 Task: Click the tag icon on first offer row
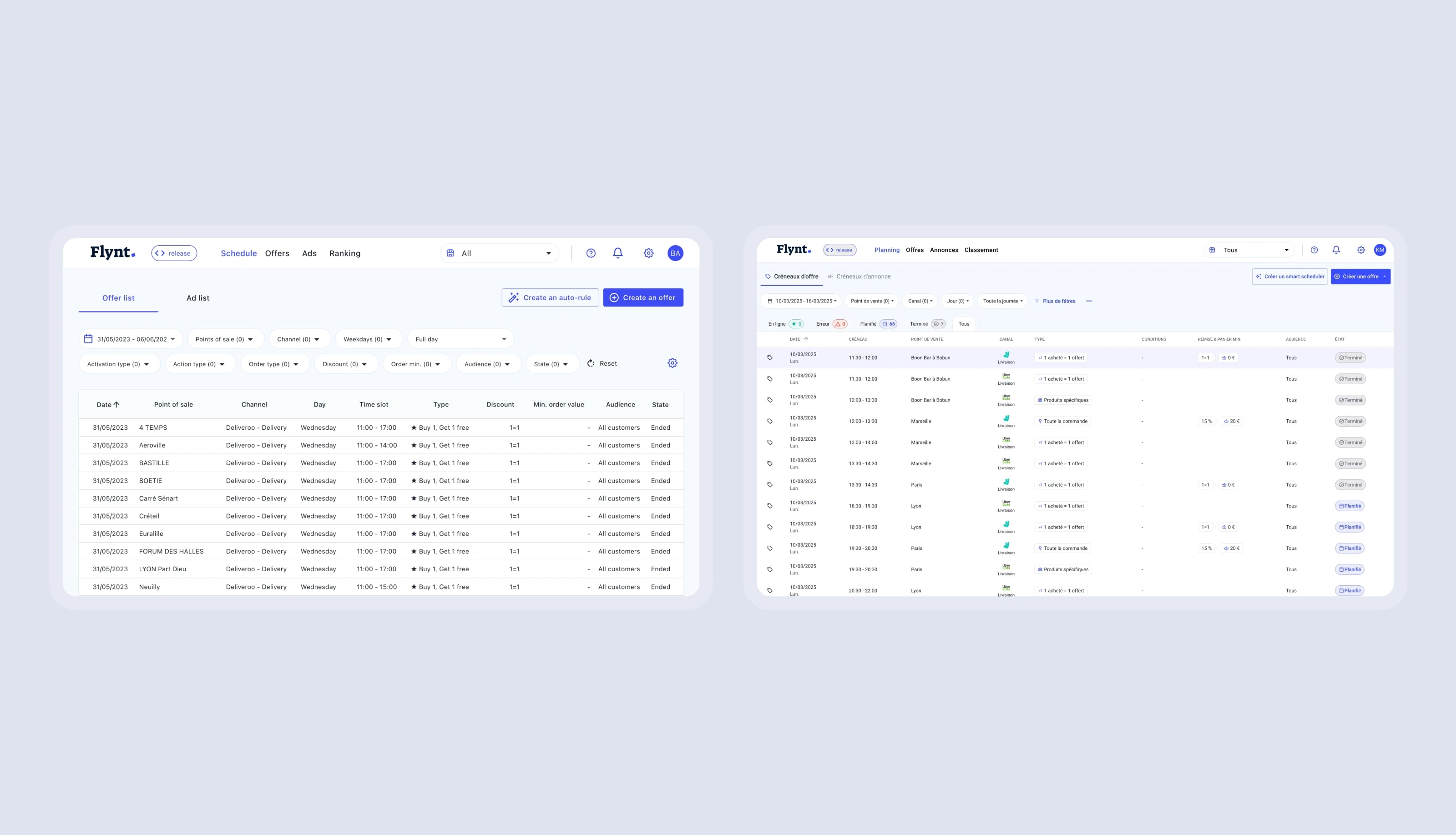[770, 358]
